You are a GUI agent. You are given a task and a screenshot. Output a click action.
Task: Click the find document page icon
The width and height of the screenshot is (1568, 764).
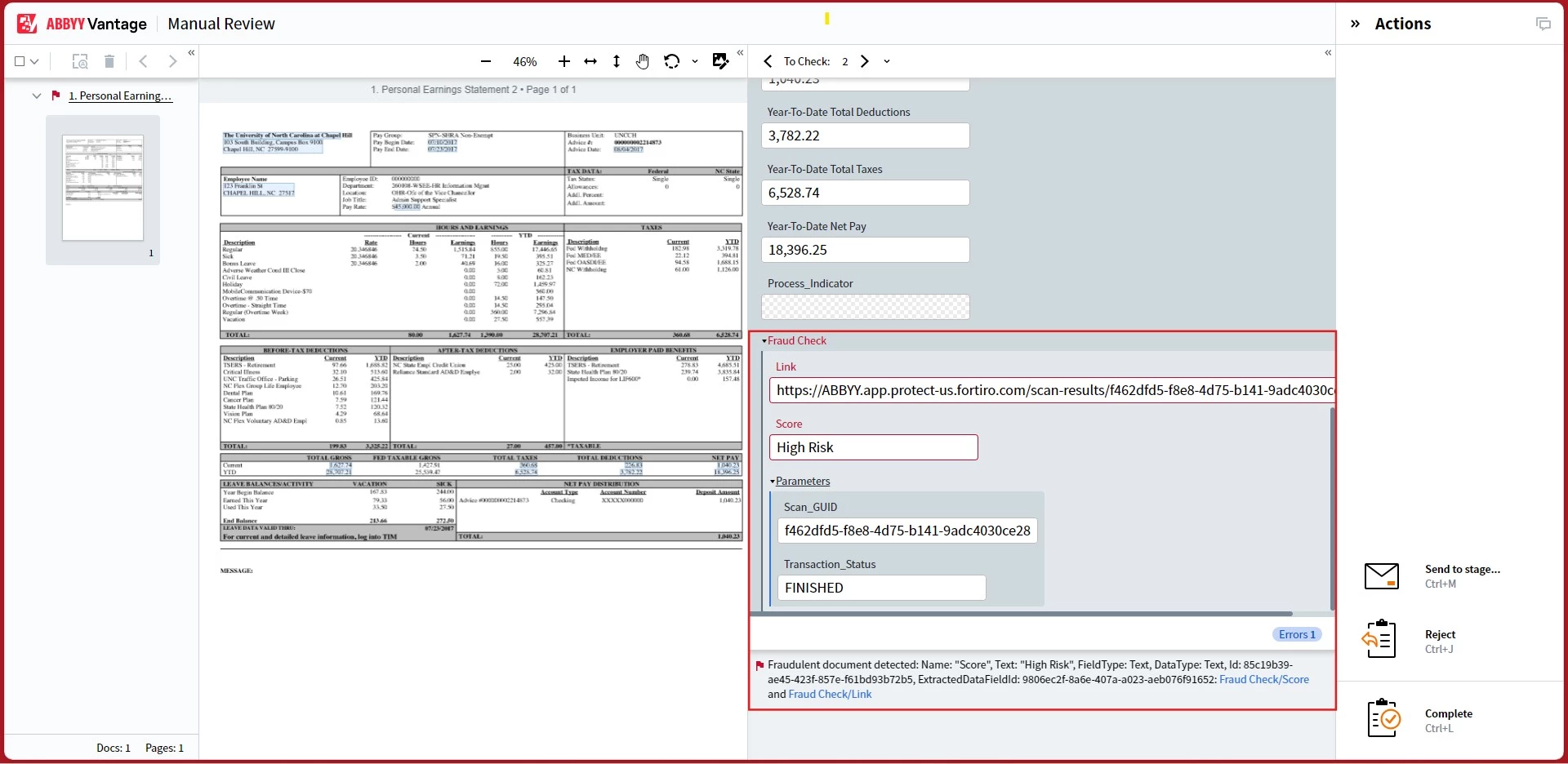click(x=80, y=61)
